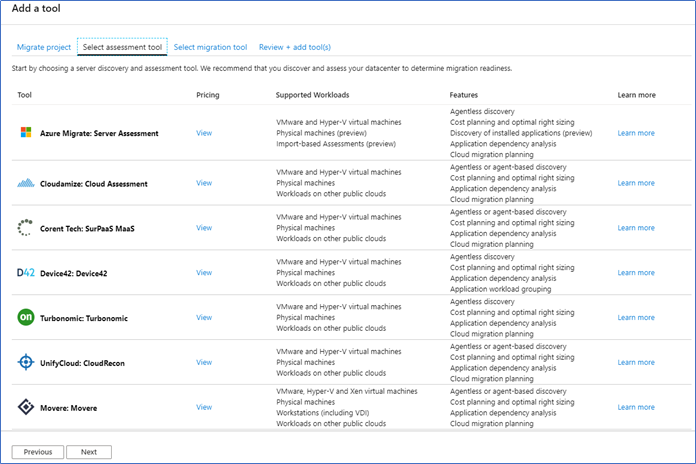Click the Azure Migrate Microsoft logo icon
Viewport: 696px width, 464px height.
(x=26, y=132)
